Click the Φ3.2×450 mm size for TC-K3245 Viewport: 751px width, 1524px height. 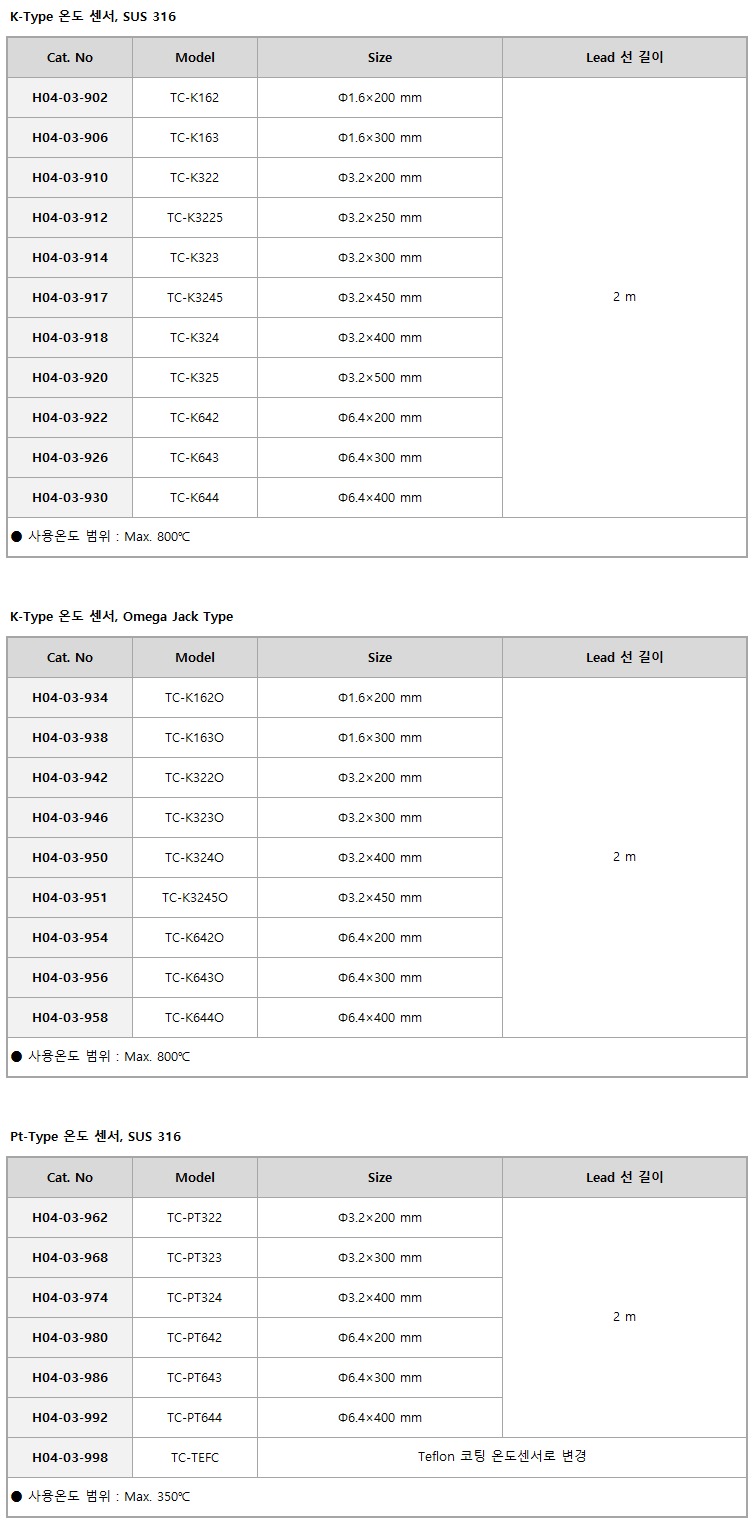[x=380, y=298]
